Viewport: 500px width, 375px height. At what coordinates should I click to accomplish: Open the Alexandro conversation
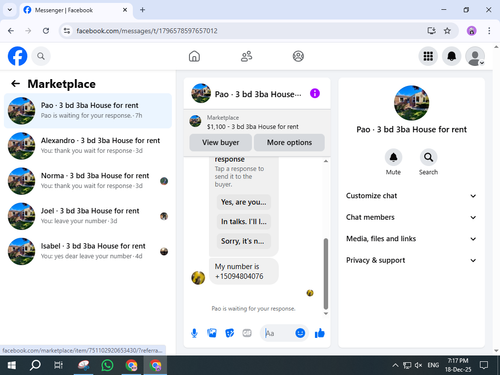coord(88,146)
